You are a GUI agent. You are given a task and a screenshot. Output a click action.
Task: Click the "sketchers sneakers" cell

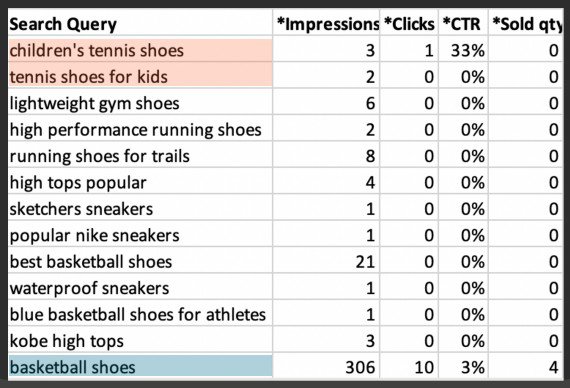(140, 208)
